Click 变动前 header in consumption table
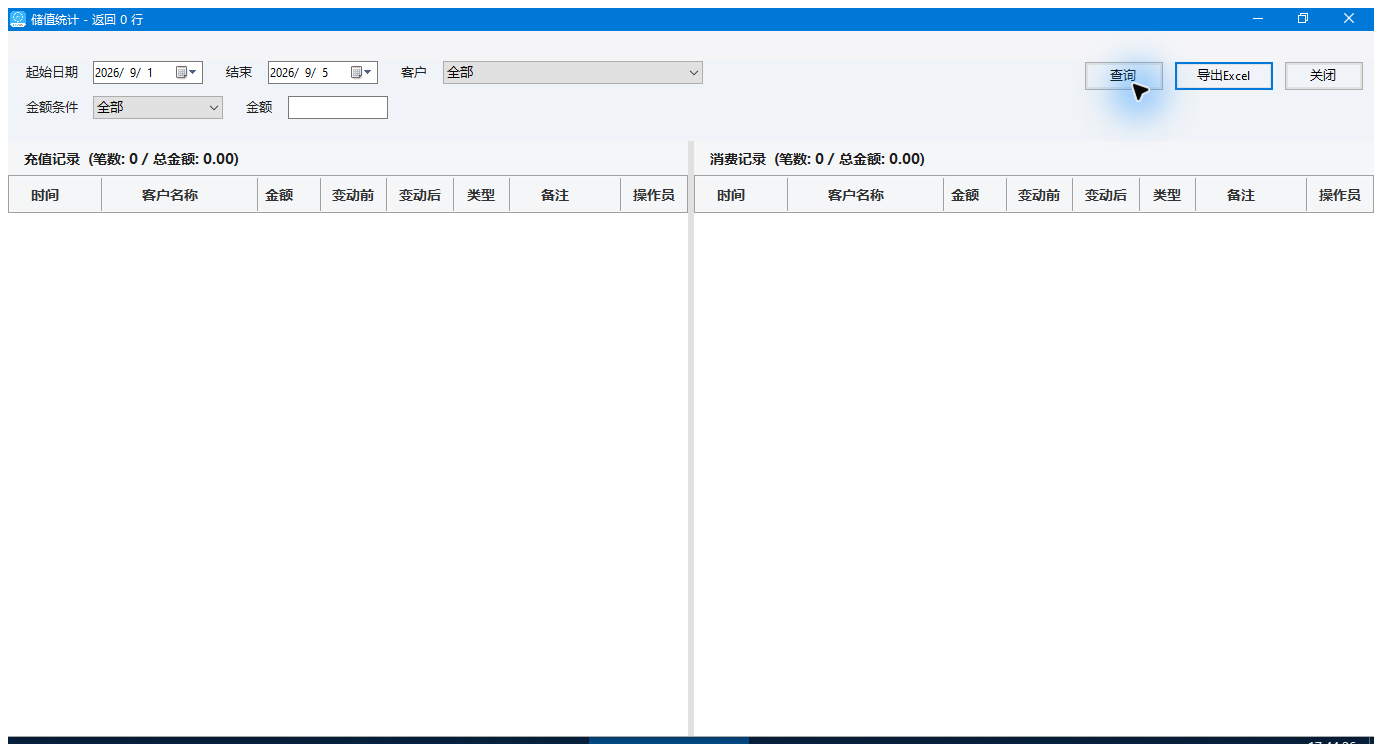The width and height of the screenshot is (1382, 744). pyautogui.click(x=1039, y=195)
